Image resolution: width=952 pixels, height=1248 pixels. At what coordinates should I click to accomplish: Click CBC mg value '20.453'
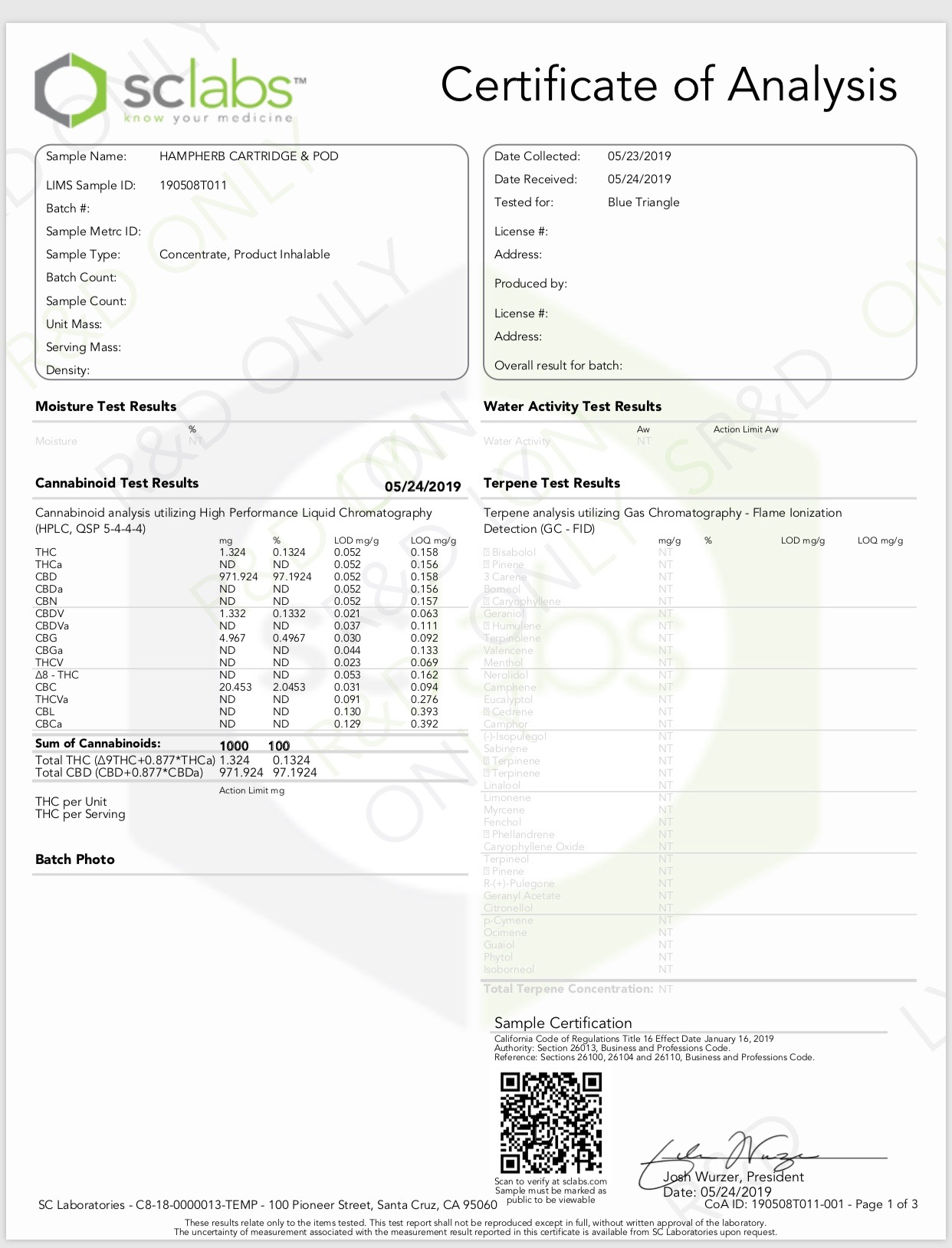pos(235,687)
